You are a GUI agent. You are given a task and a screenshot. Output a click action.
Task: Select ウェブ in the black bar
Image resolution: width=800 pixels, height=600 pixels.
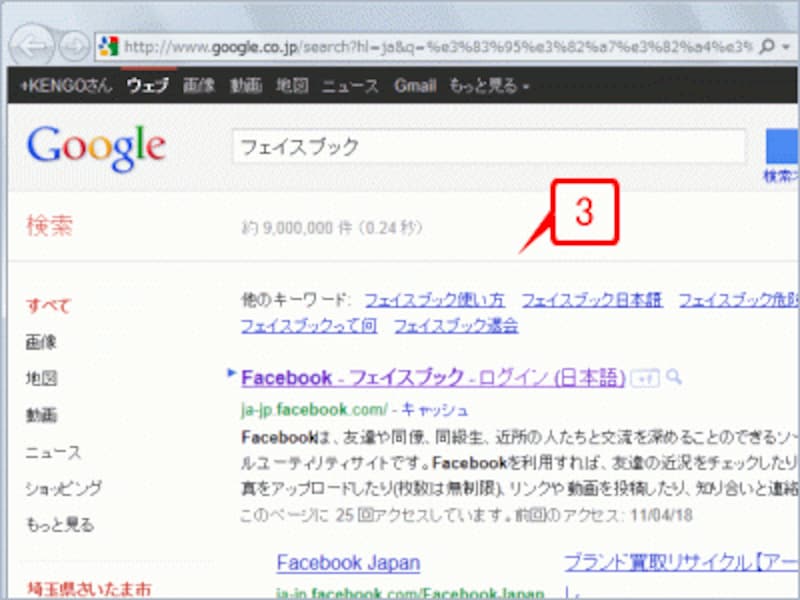coord(147,85)
